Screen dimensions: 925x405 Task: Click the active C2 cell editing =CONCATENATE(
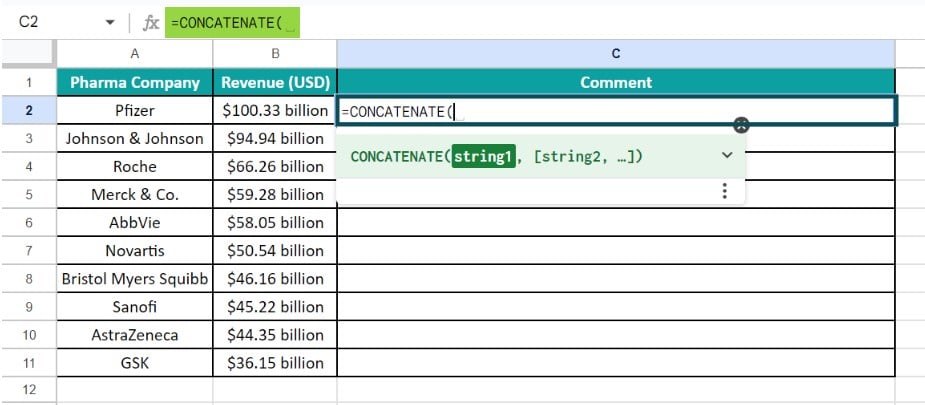pos(616,111)
